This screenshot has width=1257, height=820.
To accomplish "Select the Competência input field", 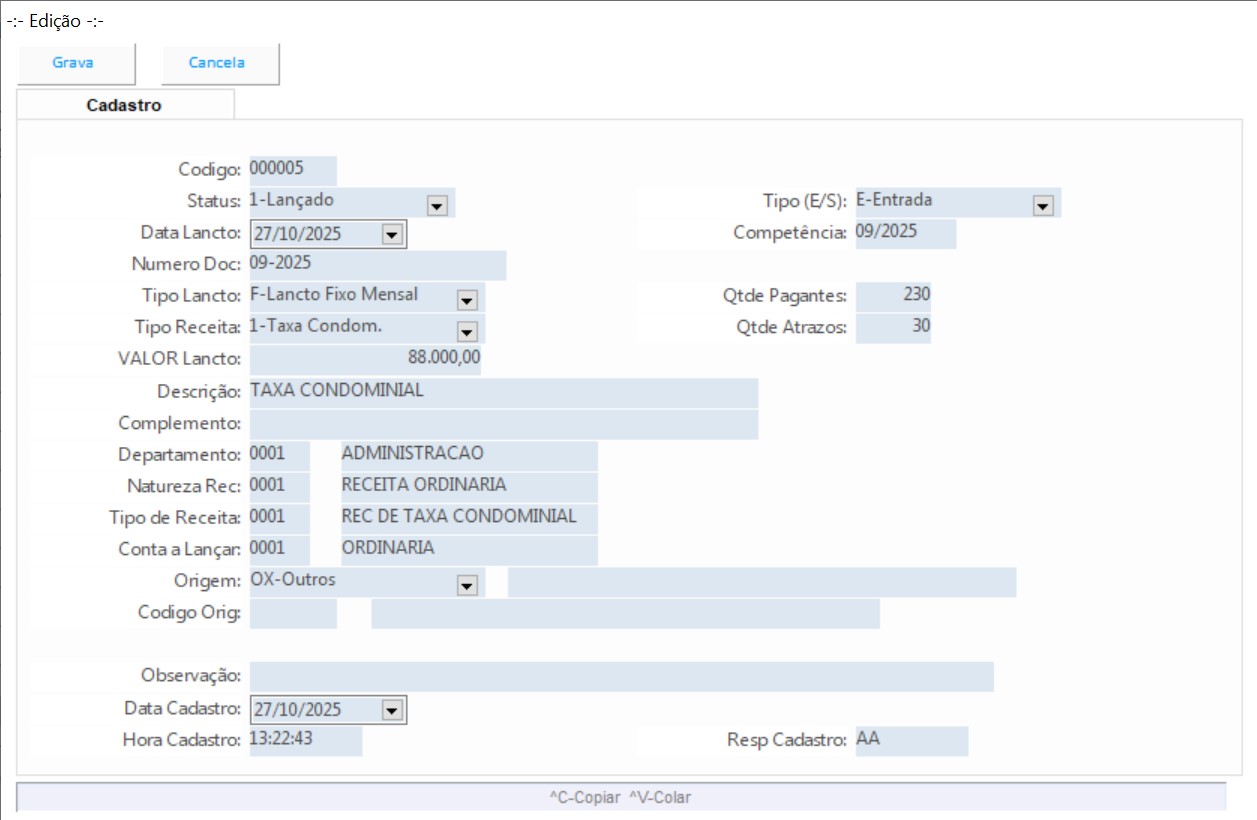I will [904, 234].
